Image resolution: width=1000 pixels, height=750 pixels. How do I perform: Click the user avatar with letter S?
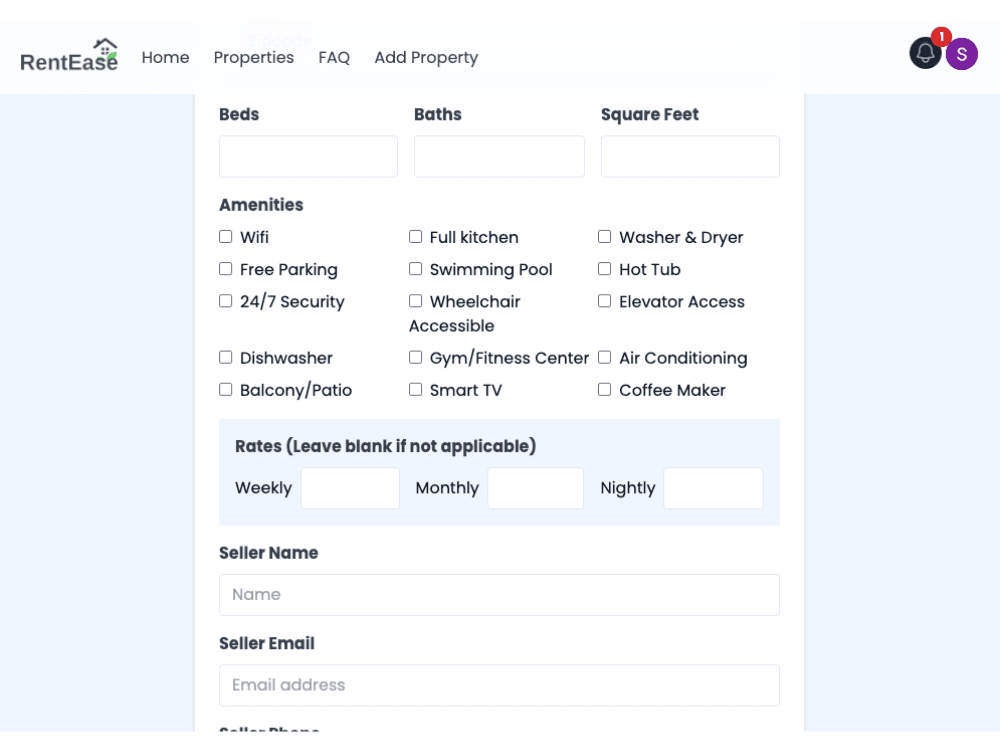(x=962, y=53)
